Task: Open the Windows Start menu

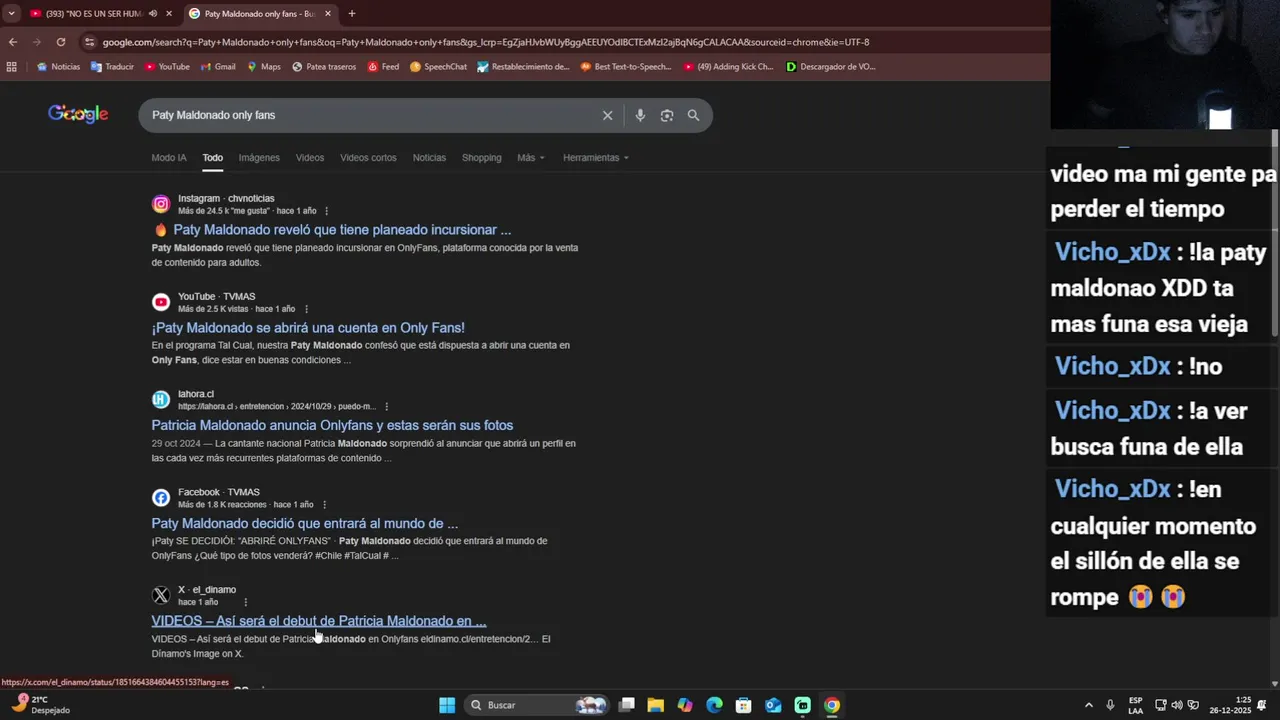Action: [447, 705]
